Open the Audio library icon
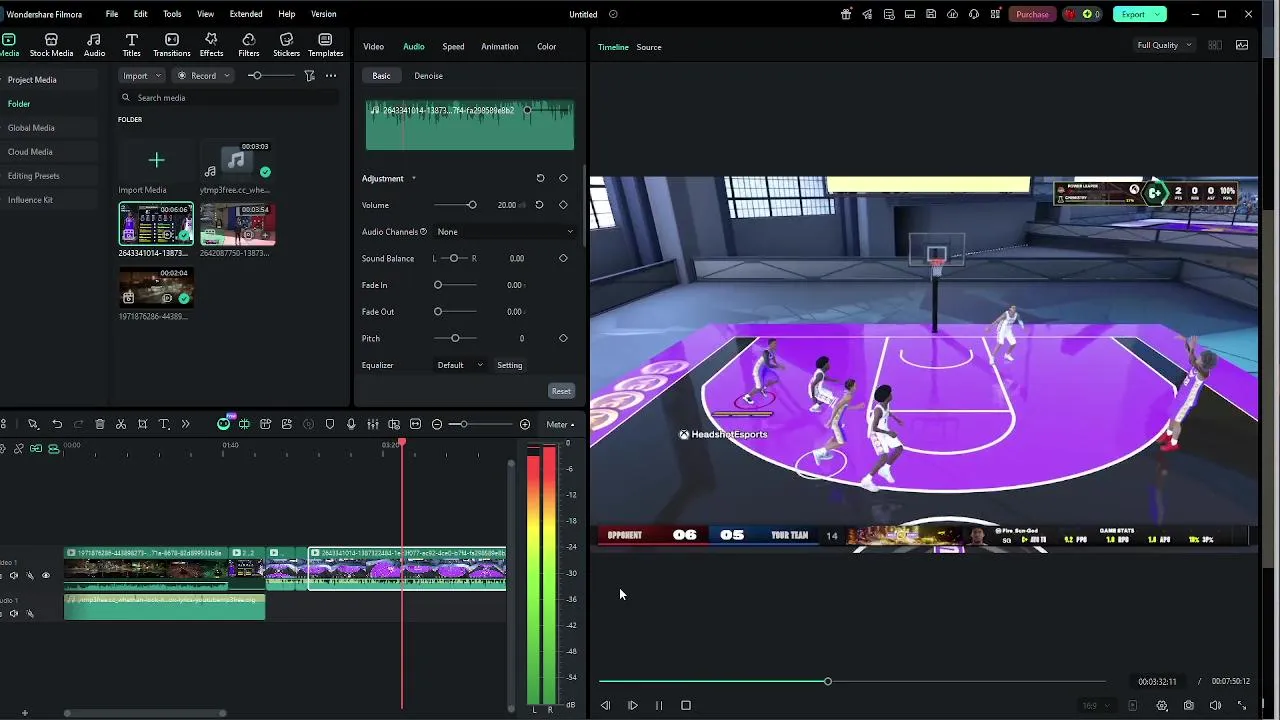Screen dimensions: 1280x720 tap(94, 45)
